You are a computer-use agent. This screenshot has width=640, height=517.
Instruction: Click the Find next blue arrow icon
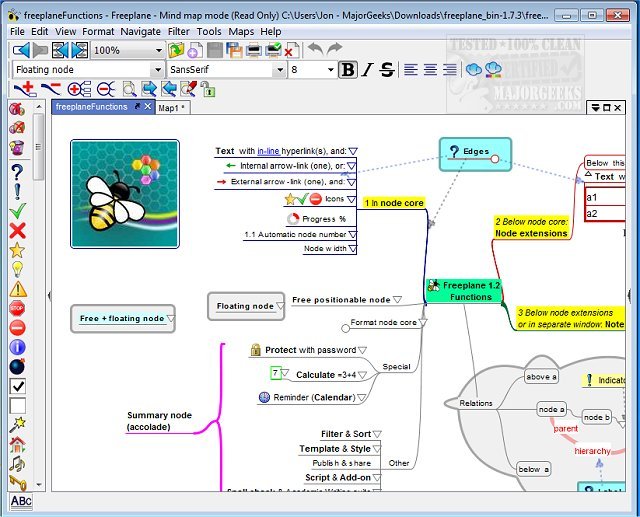point(149,89)
